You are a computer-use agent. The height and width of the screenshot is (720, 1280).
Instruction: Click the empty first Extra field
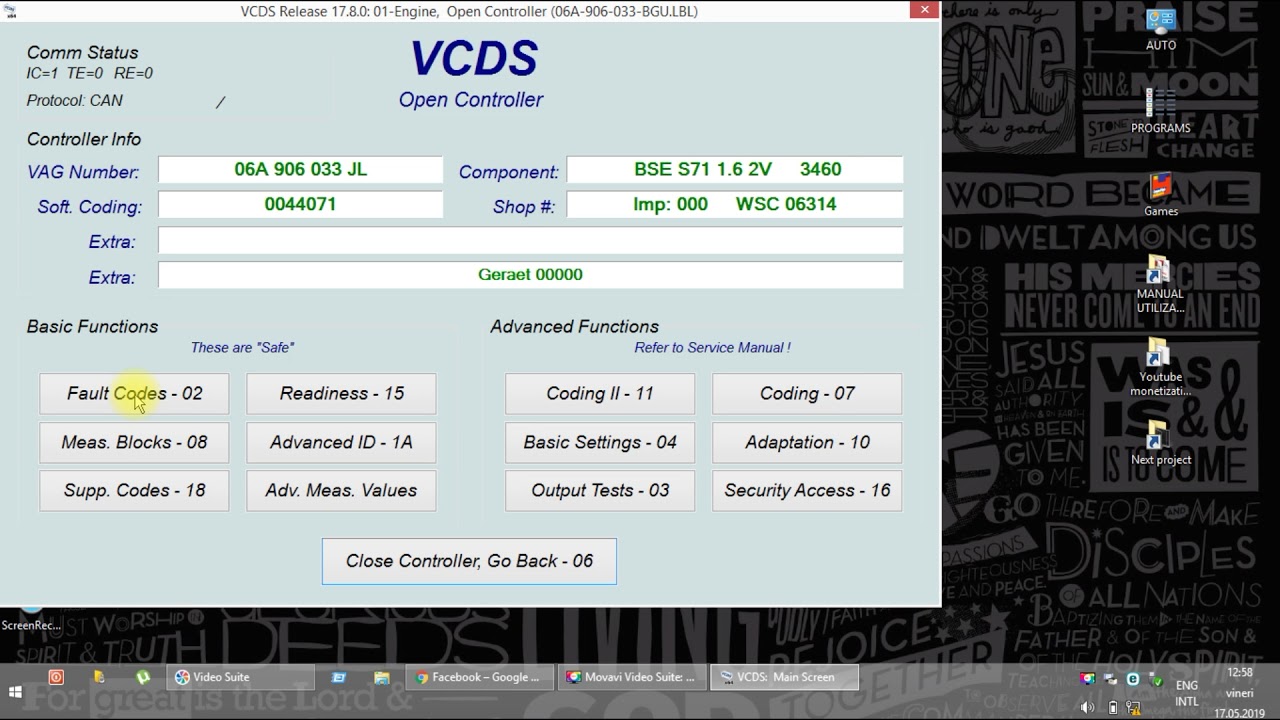(530, 240)
